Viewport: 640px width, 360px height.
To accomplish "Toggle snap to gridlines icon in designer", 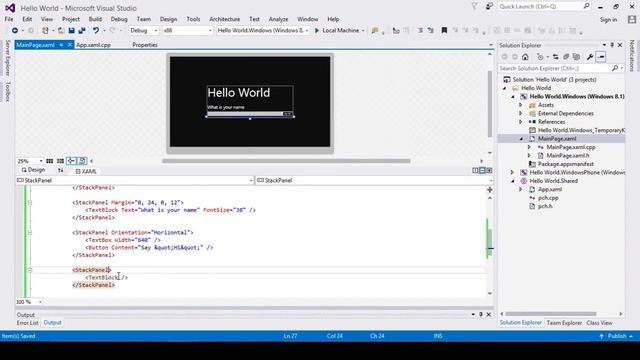I will [60, 161].
